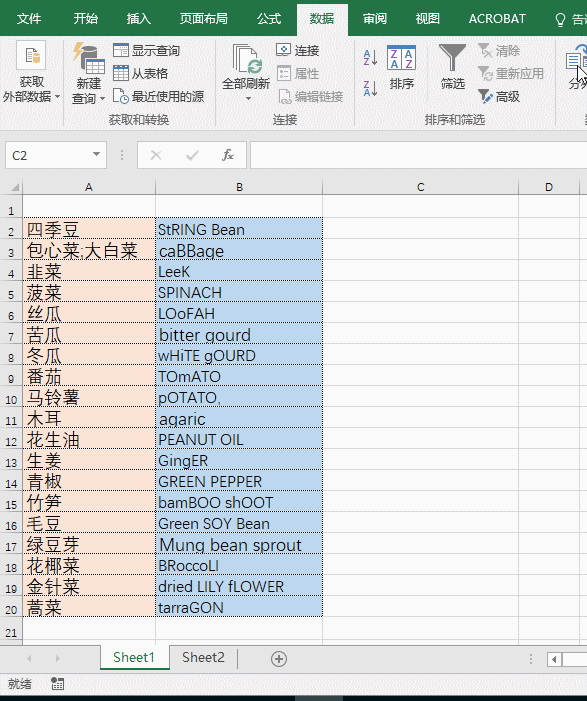The height and width of the screenshot is (701, 587).
Task: Confirm formula entry checkmark icon
Action: pyautogui.click(x=192, y=155)
